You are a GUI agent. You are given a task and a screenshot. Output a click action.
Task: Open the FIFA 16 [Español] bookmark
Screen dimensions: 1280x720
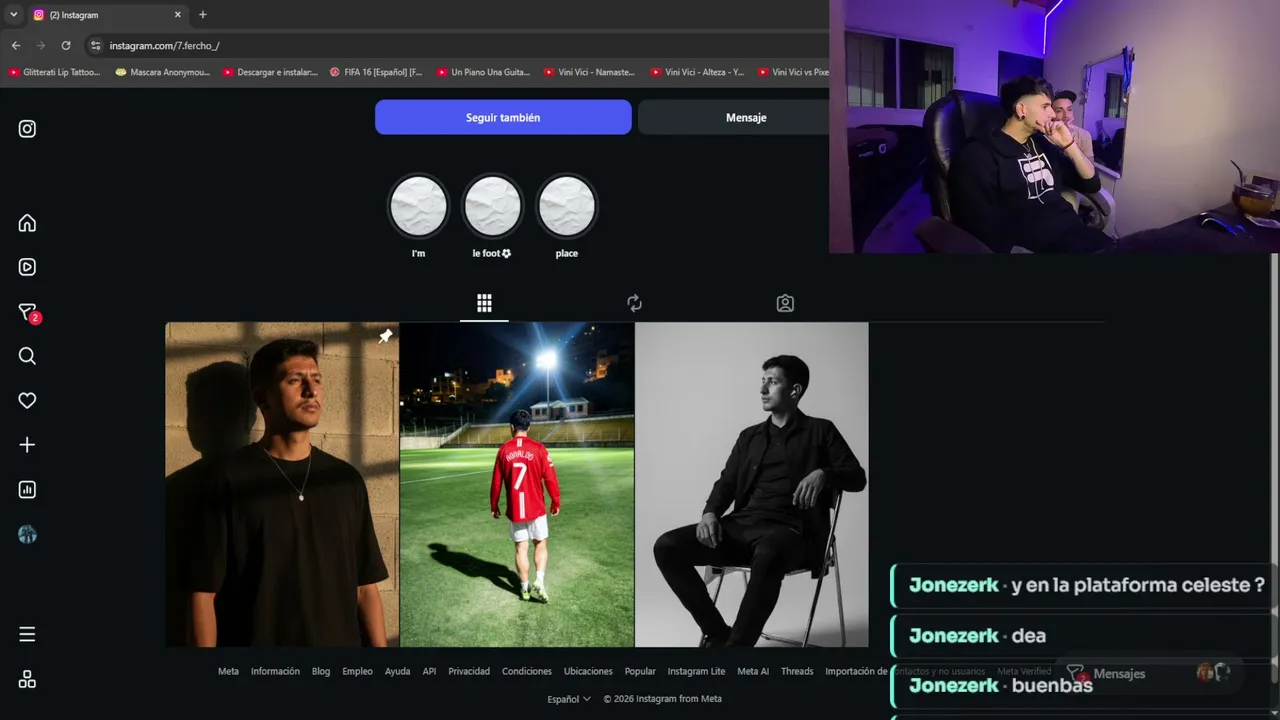[x=376, y=72]
